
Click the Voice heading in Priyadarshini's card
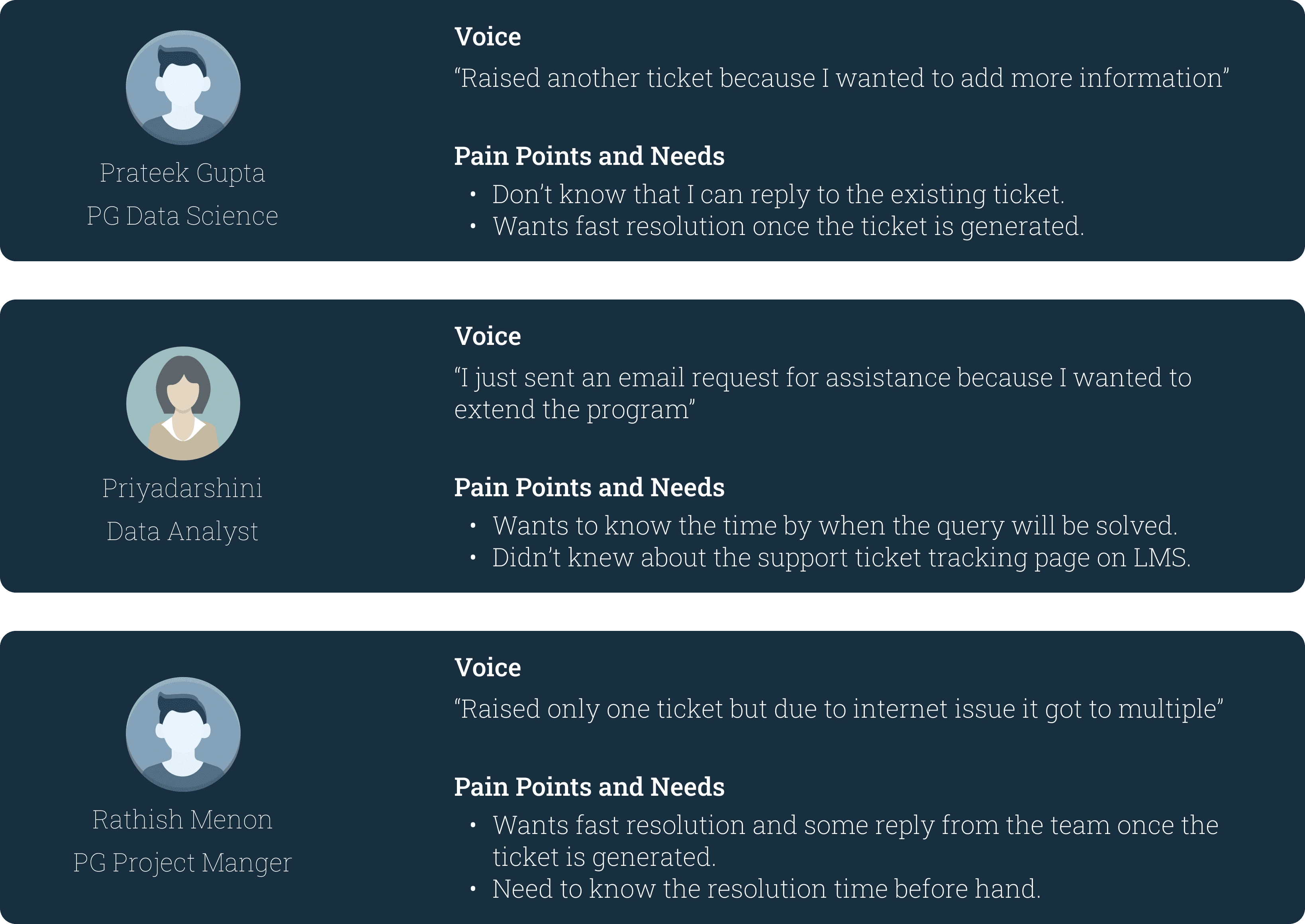[488, 336]
